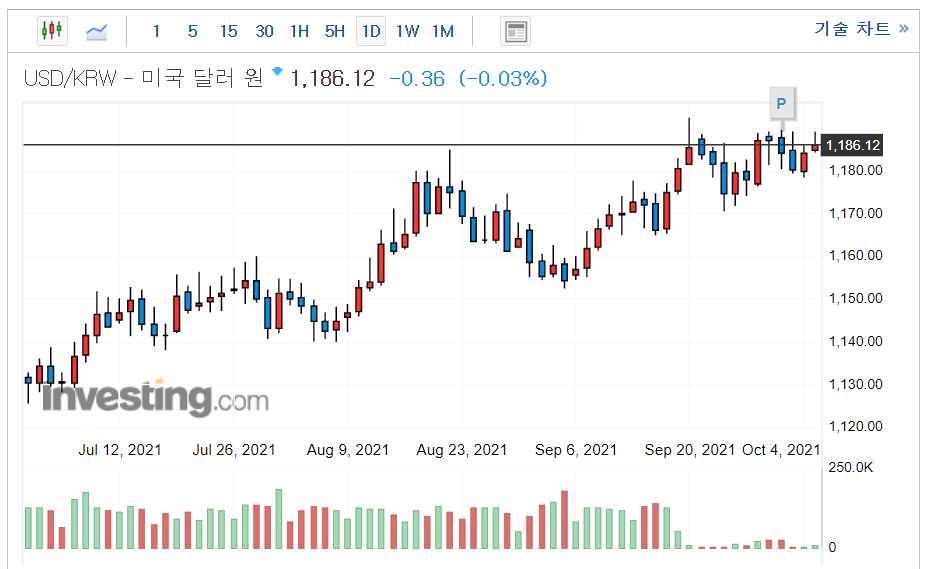925x569 pixels.
Task: Click the 1,170.00 price axis label
Action: tap(855, 213)
